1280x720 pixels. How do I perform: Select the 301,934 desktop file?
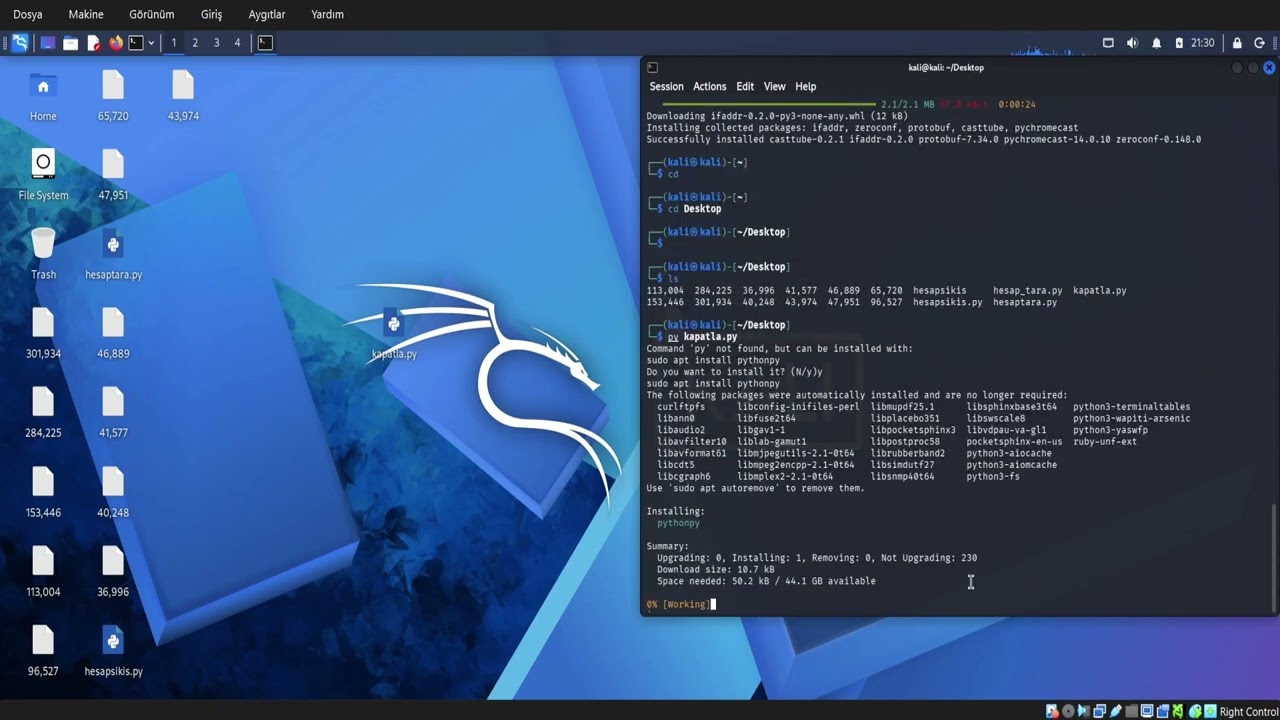tap(43, 334)
